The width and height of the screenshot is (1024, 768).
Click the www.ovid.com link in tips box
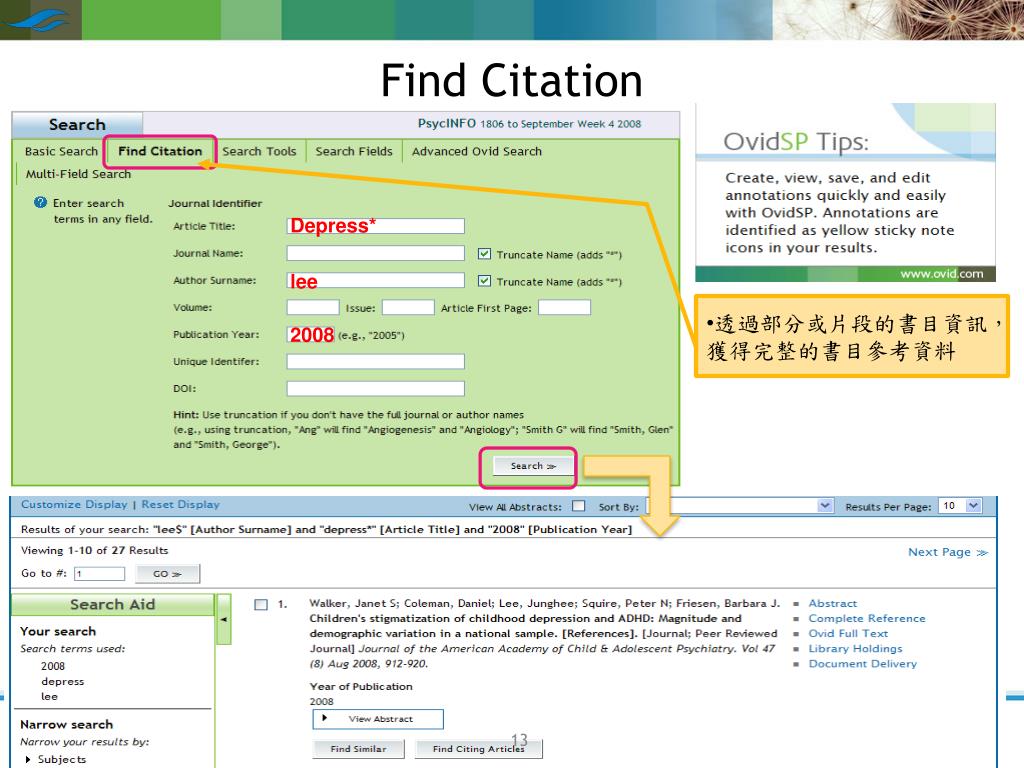pyautogui.click(x=942, y=274)
